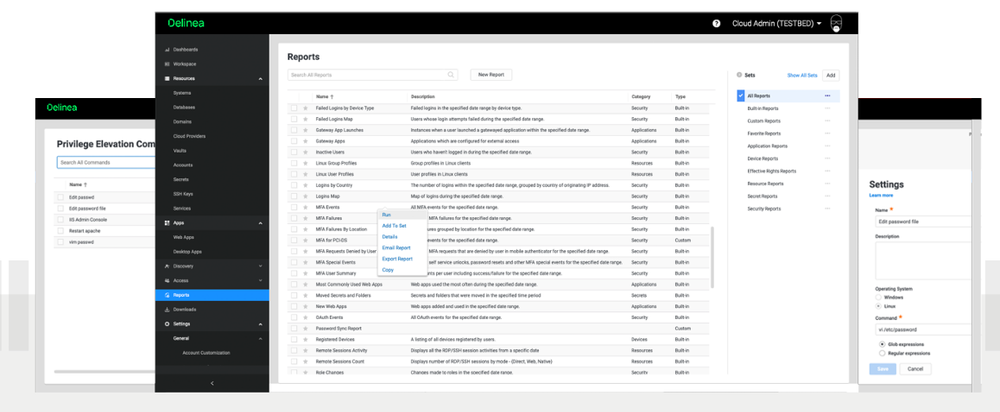1000x412 pixels.
Task: Collapse the Resources sidebar section
Action: pyautogui.click(x=260, y=78)
